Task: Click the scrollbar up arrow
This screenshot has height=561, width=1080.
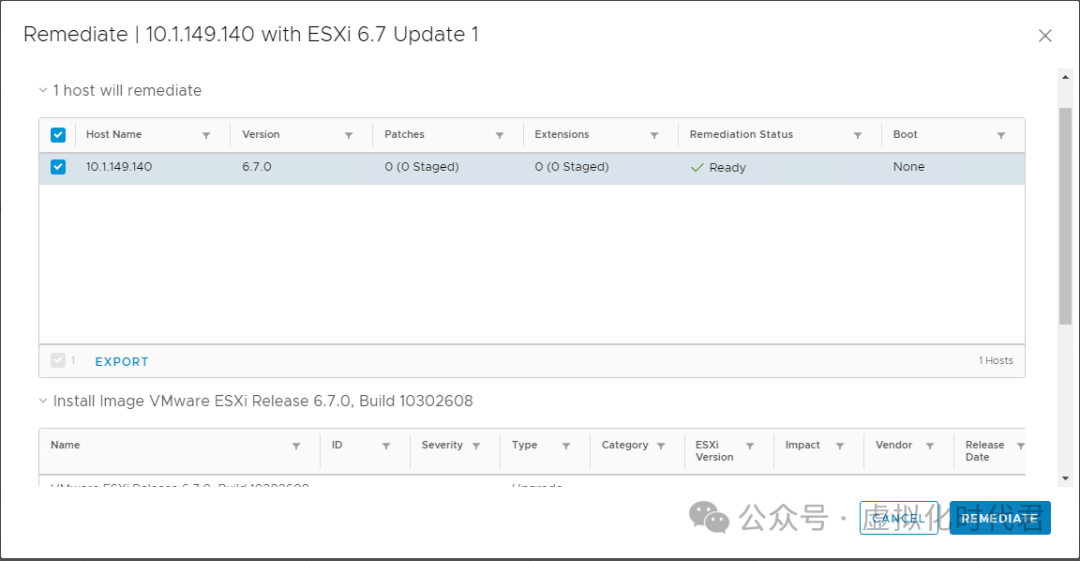Action: point(1066,77)
